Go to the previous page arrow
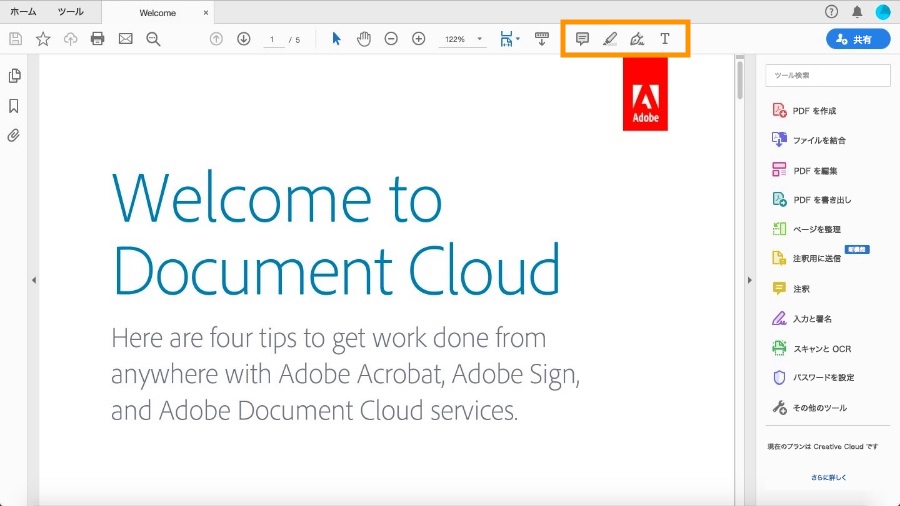The height and width of the screenshot is (506, 900). (216, 39)
